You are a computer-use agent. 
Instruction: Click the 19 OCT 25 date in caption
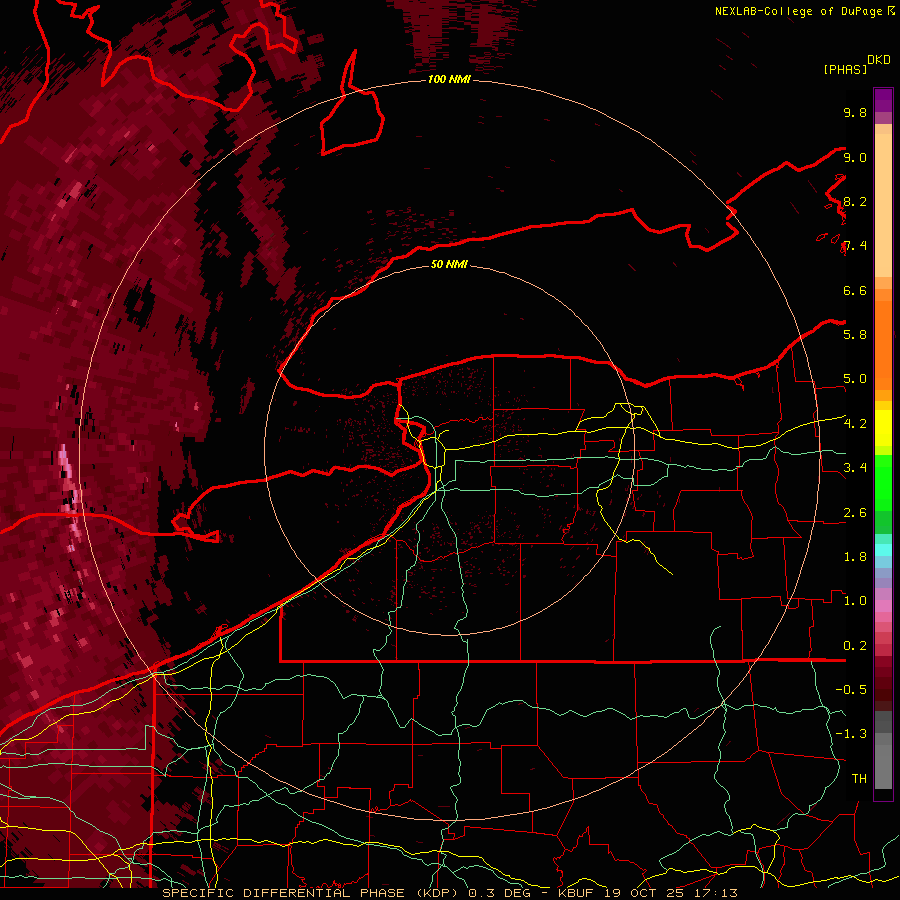coord(644,893)
